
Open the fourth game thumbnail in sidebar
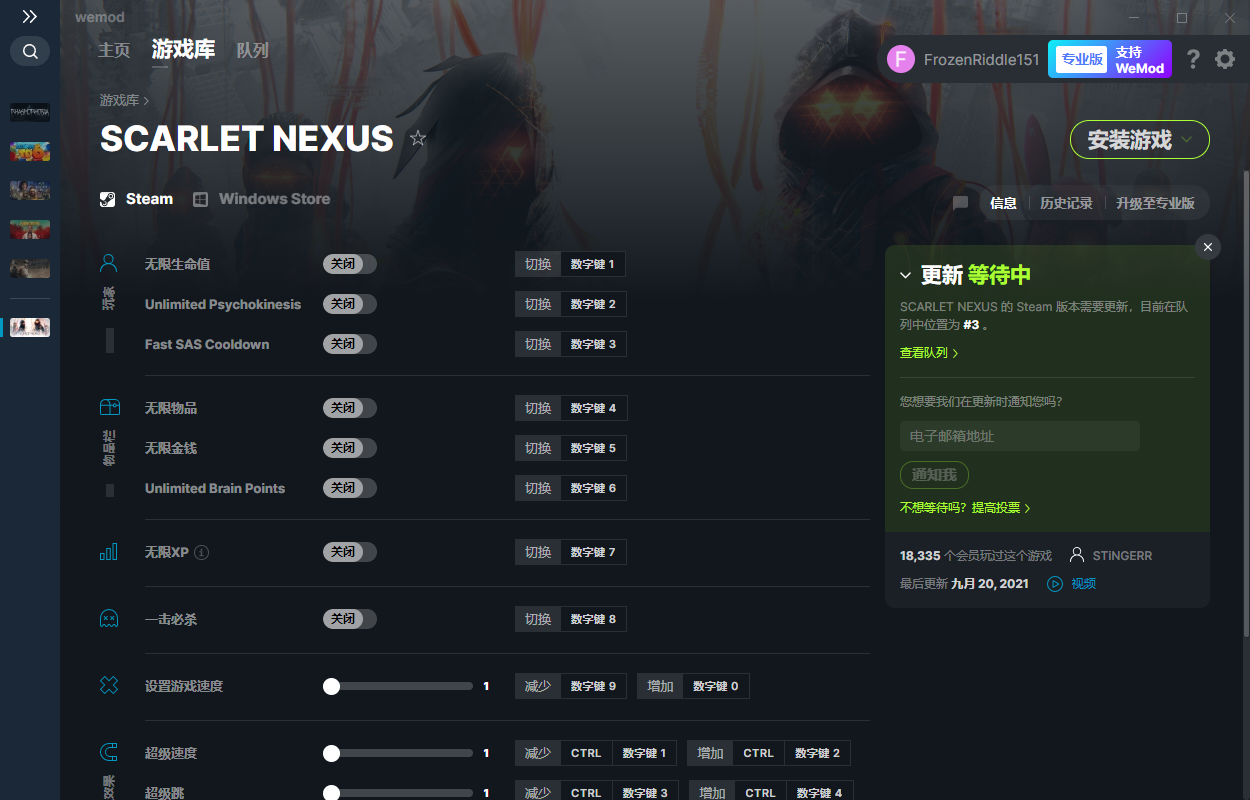pyautogui.click(x=30, y=229)
